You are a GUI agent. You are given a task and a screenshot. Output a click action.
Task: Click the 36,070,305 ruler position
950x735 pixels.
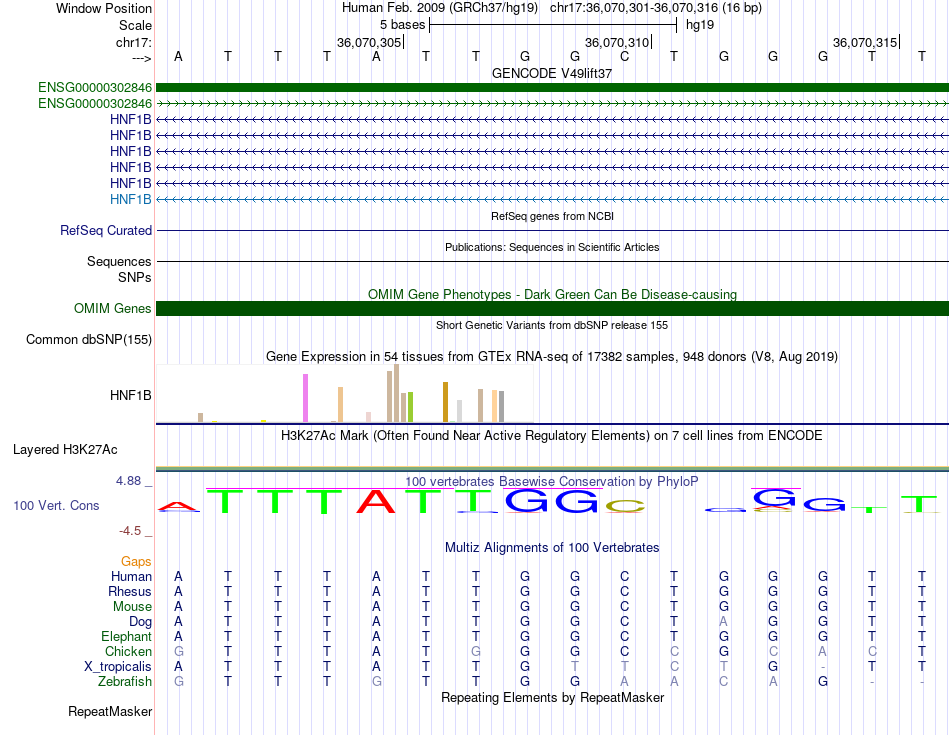coord(369,42)
